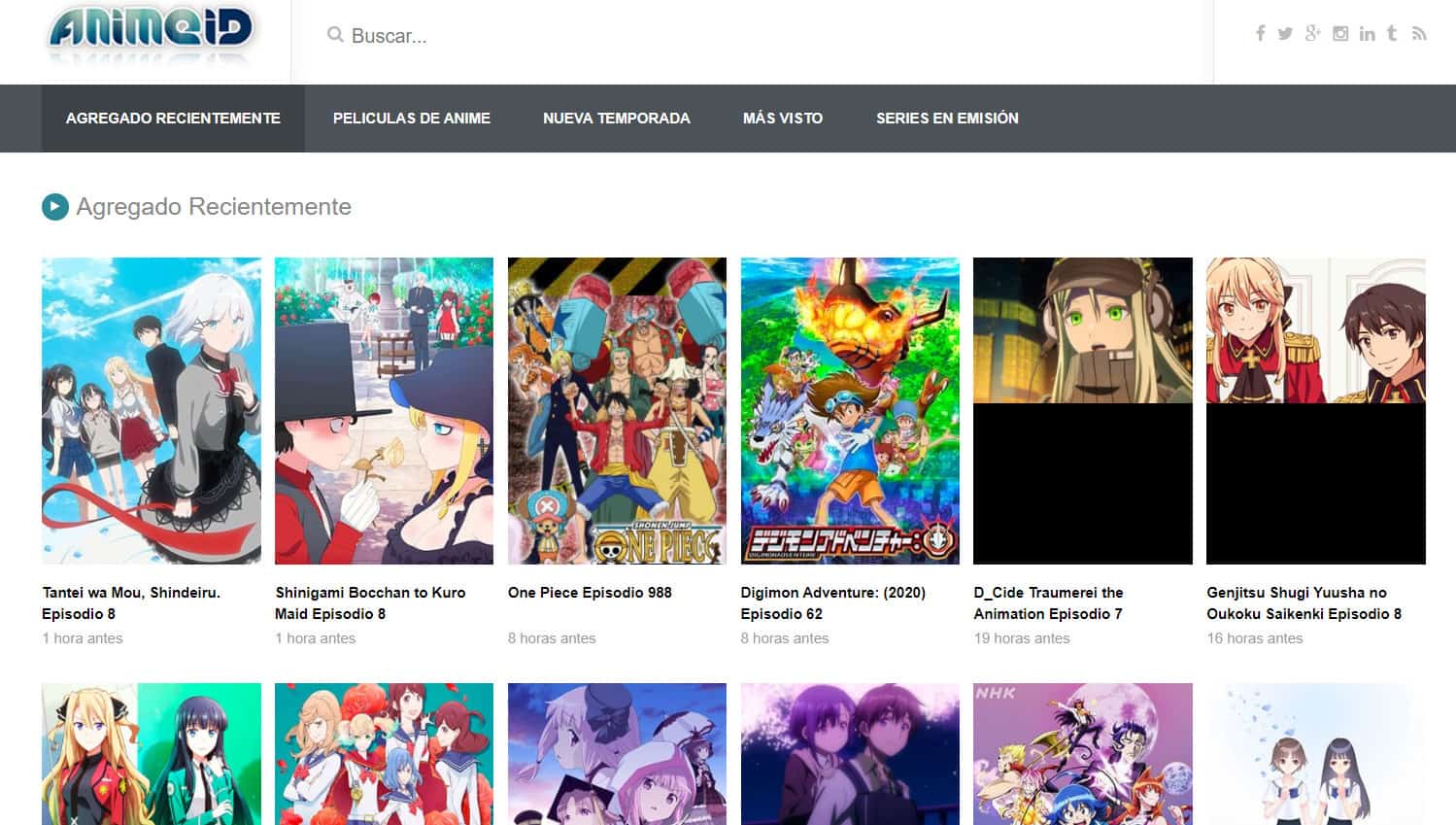Click Shinigami Bocchan to Kuro Maid Episodio 8 title

point(370,602)
